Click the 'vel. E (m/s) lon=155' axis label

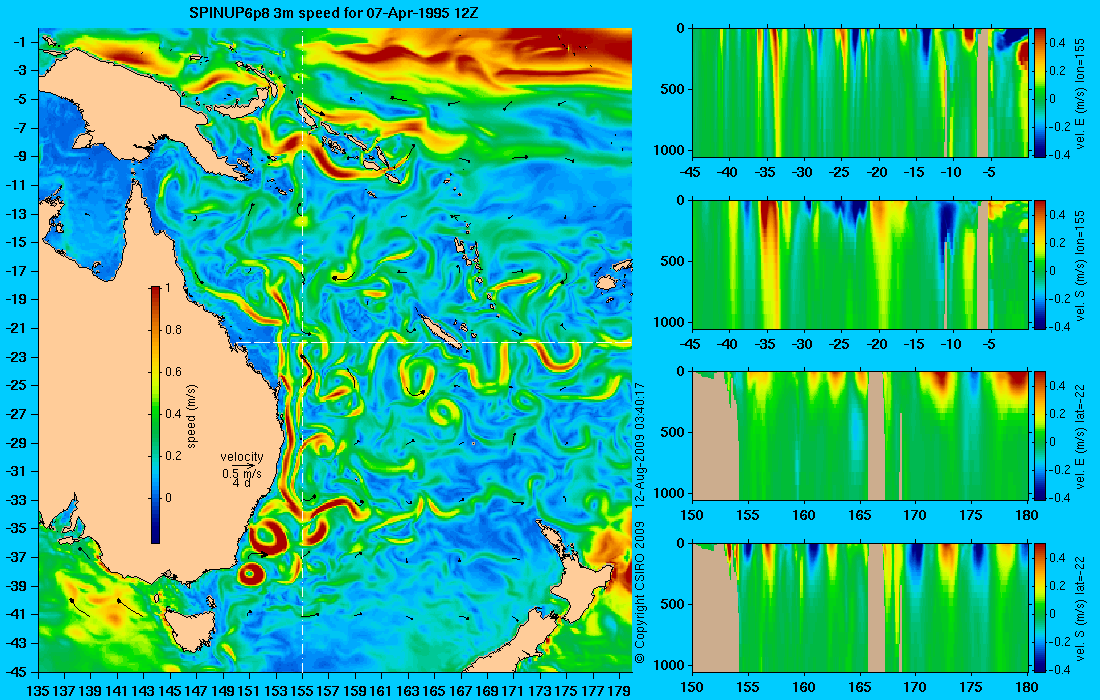pos(1080,93)
